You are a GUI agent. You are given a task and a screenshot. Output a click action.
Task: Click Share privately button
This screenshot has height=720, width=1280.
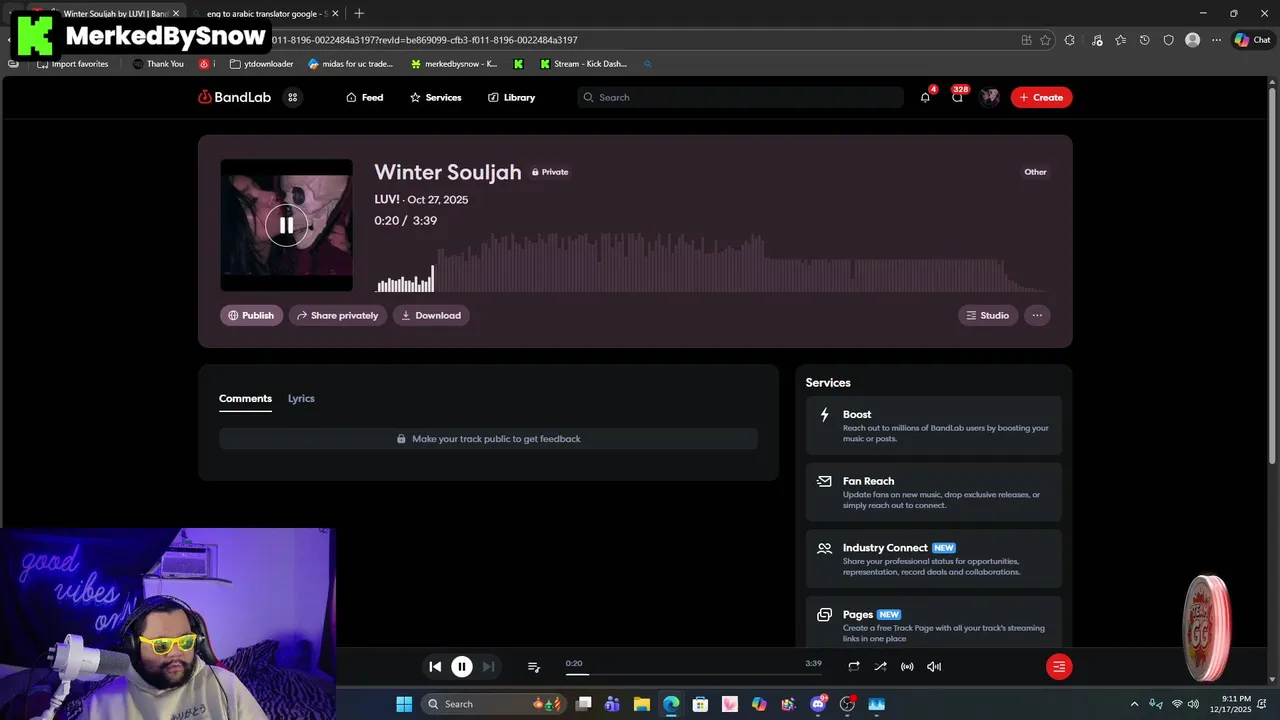tap(338, 315)
